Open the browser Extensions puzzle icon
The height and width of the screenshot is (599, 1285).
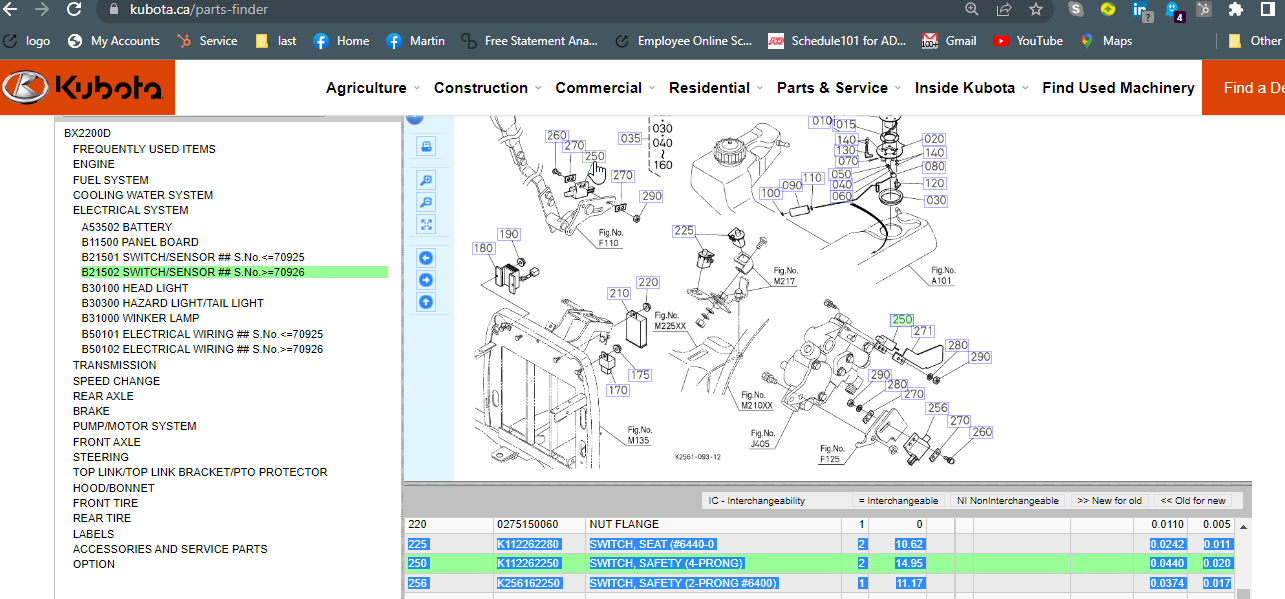click(x=1236, y=10)
